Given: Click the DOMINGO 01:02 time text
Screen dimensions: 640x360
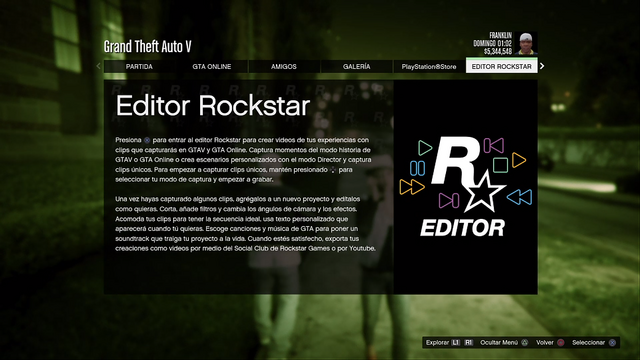Looking at the screenshot, I should tap(492, 43).
